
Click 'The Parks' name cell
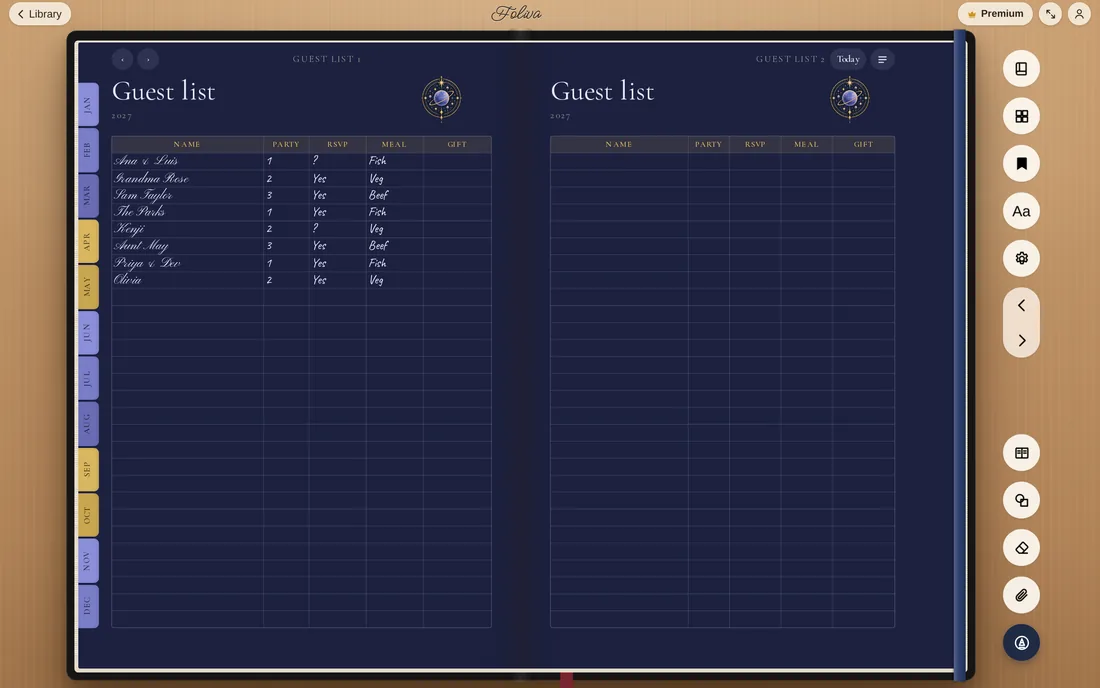[x=187, y=212]
